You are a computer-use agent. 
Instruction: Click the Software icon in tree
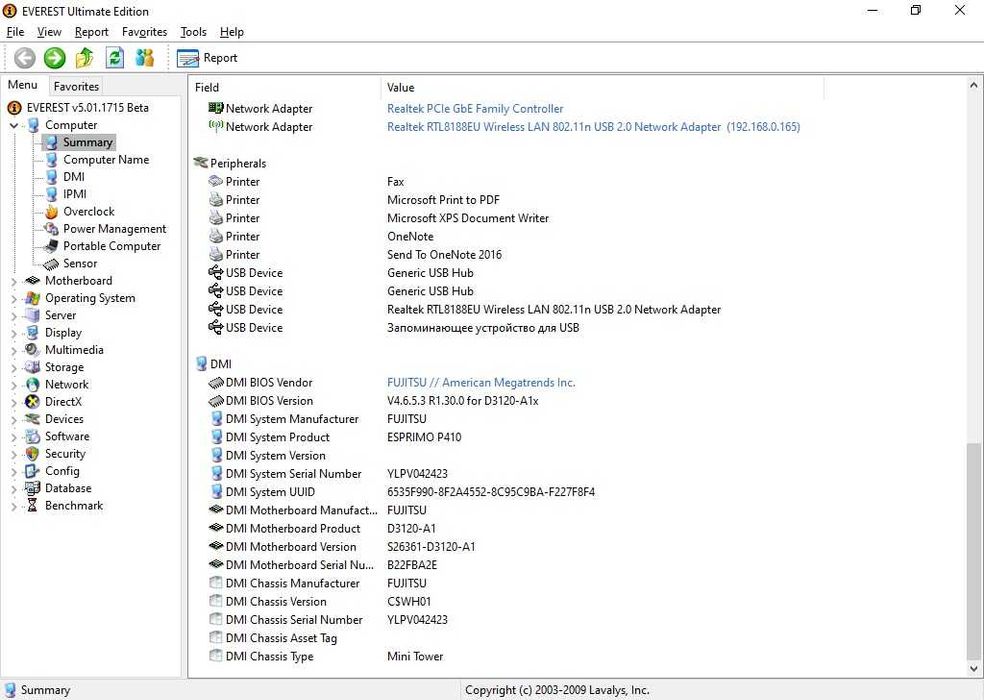[33, 436]
